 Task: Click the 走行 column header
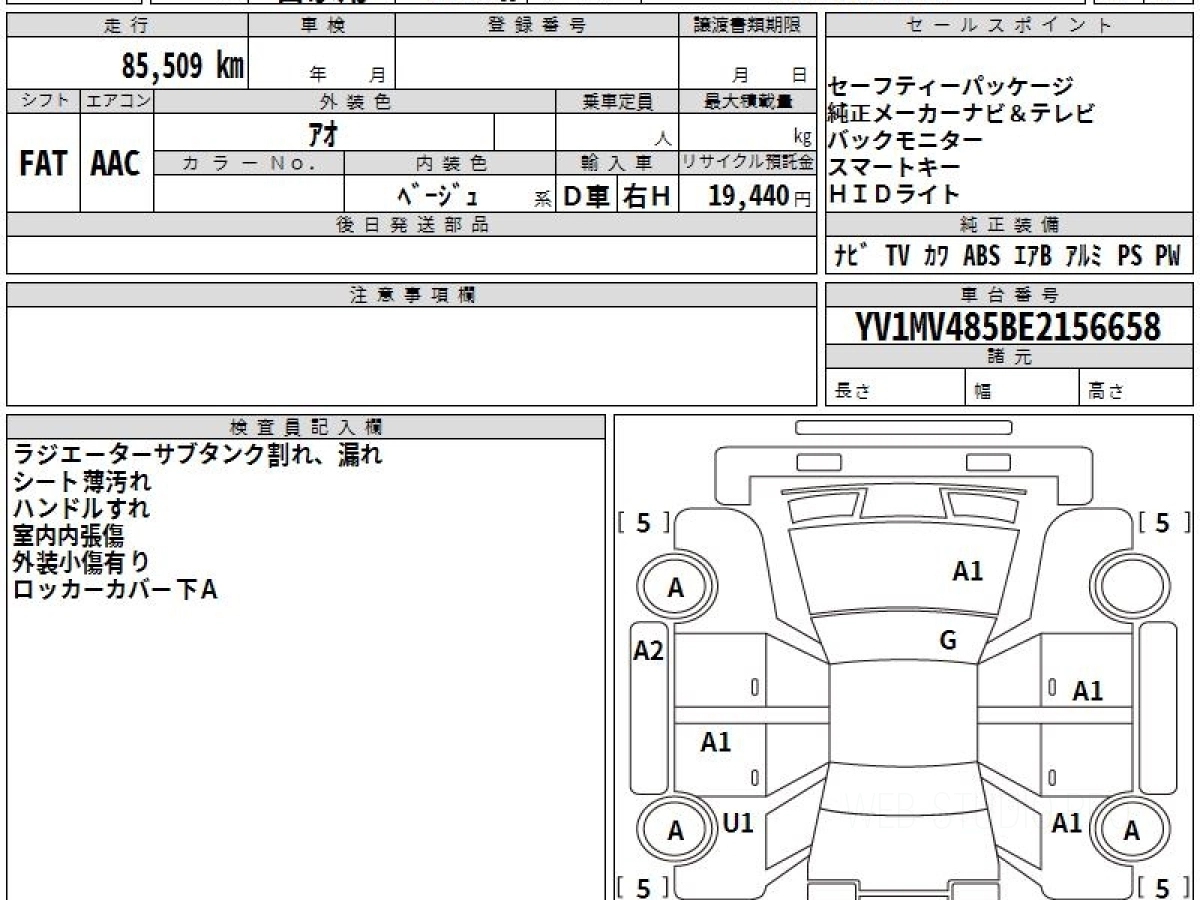click(x=127, y=26)
